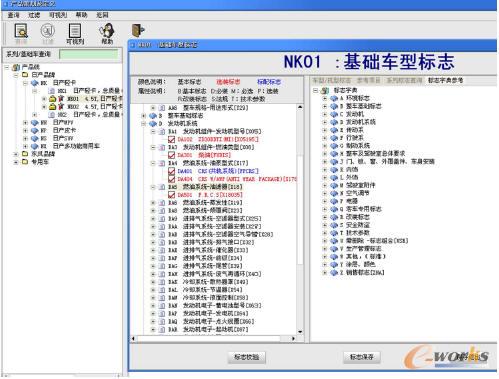Image resolution: width=499 pixels, height=379 pixels.
Task: Expand E 传动系 in the dictionary tree
Action: pos(325,130)
